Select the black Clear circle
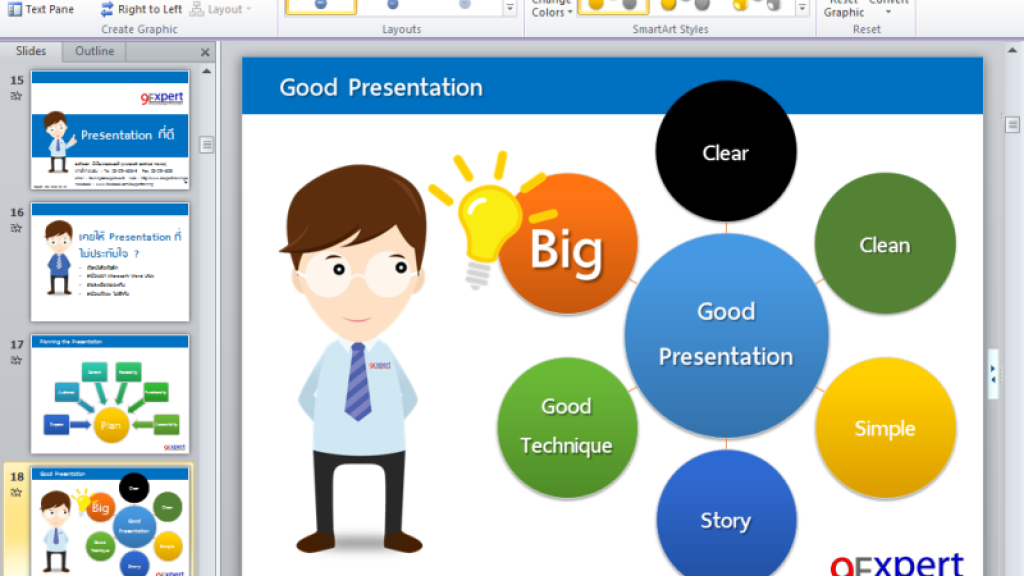This screenshot has height=576, width=1024. point(726,152)
